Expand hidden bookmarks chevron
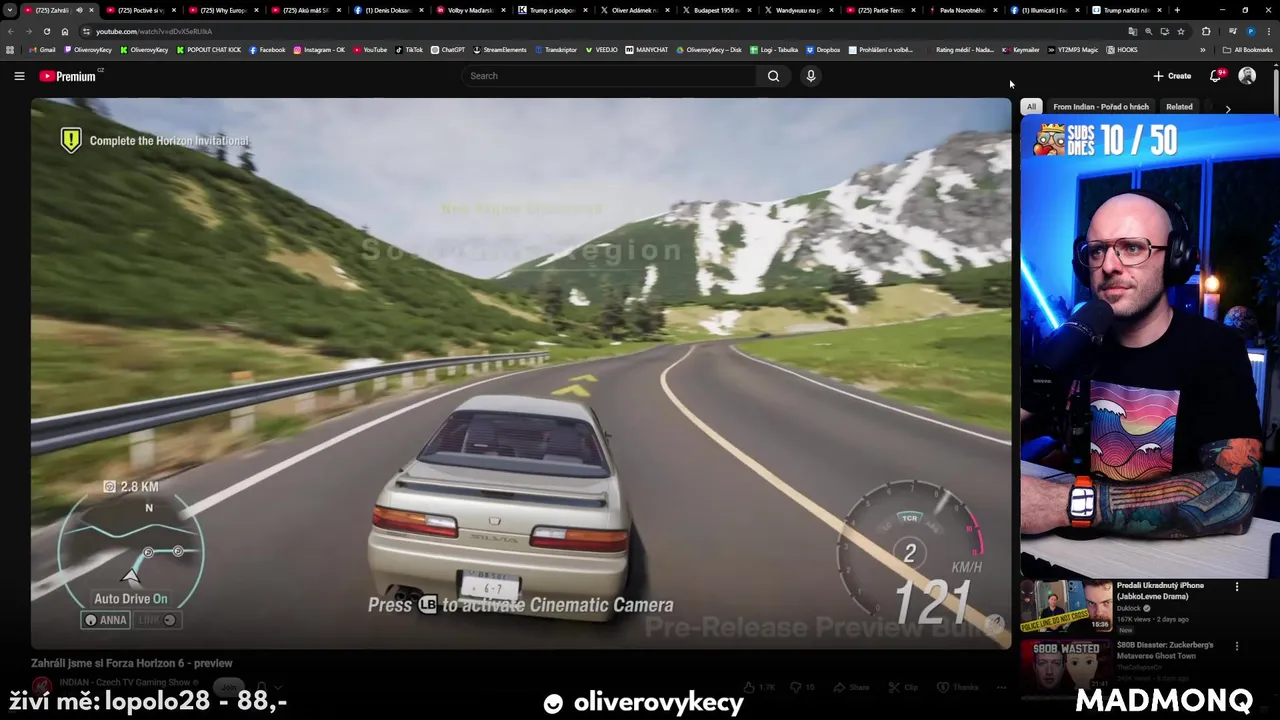 [1203, 50]
